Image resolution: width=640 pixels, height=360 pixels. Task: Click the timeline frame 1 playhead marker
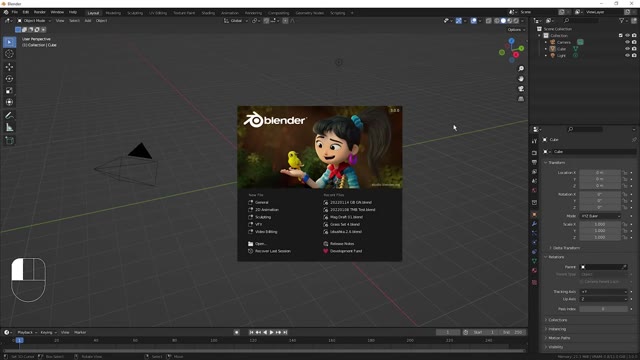click(x=19, y=340)
